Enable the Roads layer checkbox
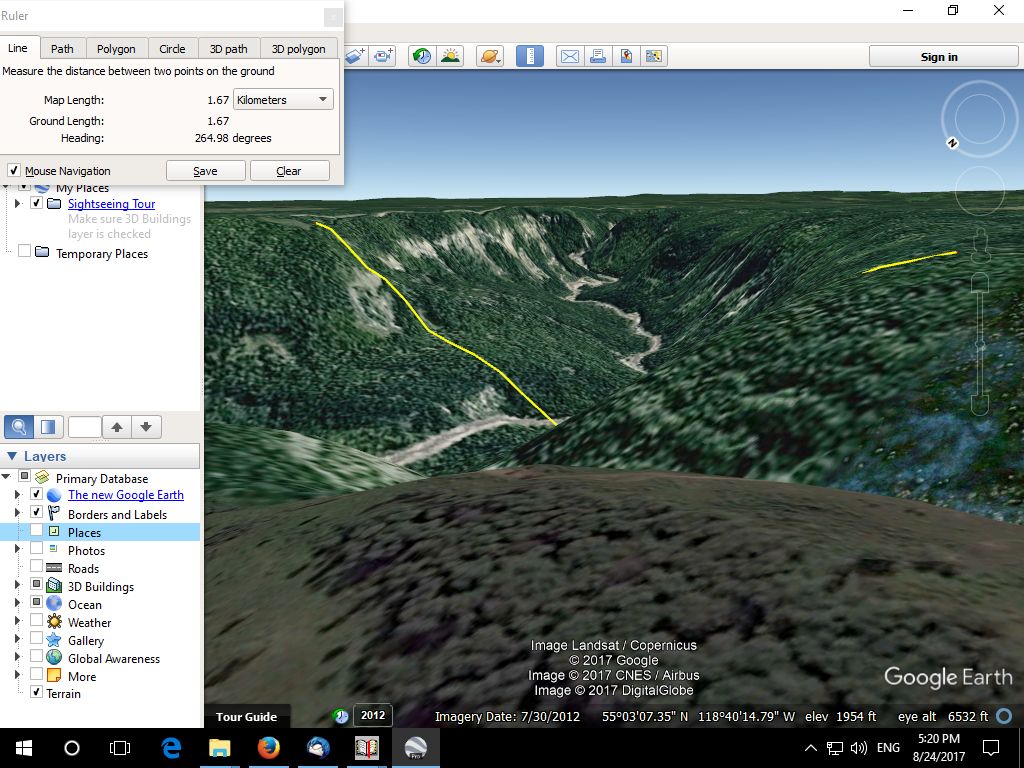Viewport: 1024px width, 768px height. (37, 566)
